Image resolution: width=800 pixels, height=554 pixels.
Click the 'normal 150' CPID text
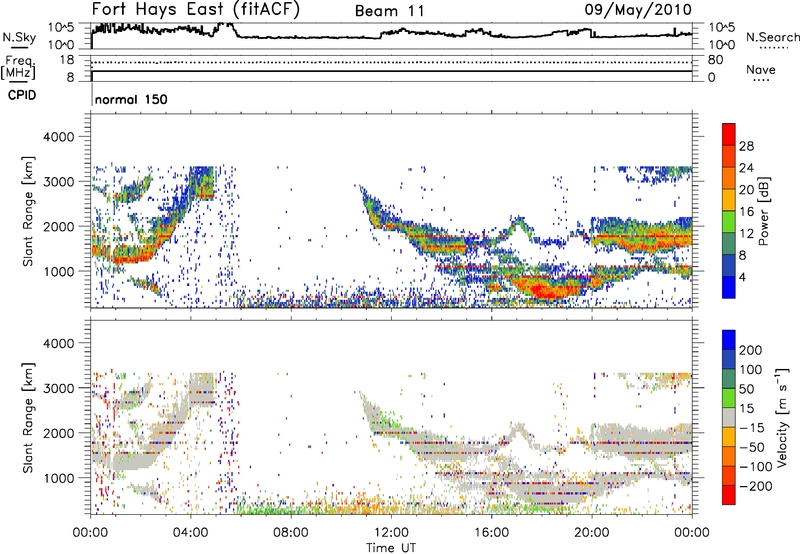pyautogui.click(x=131, y=99)
